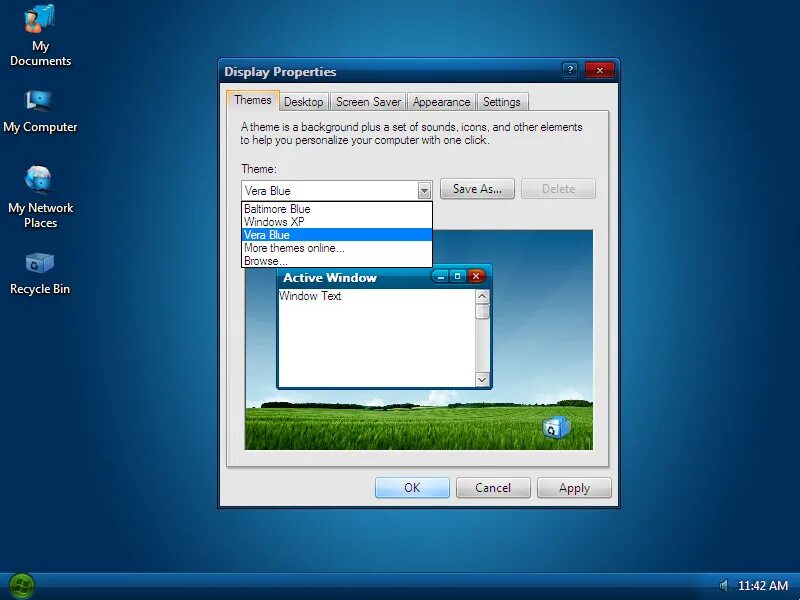Viewport: 800px width, 600px height.
Task: Click the Save As... button
Action: (x=477, y=189)
